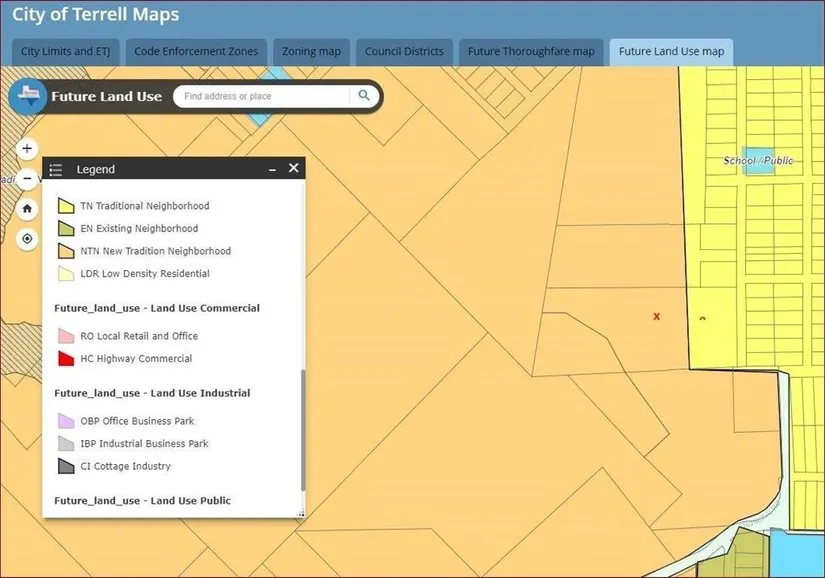
Task: Click the Legend panel vertical scrollbar
Action: pyautogui.click(x=302, y=430)
